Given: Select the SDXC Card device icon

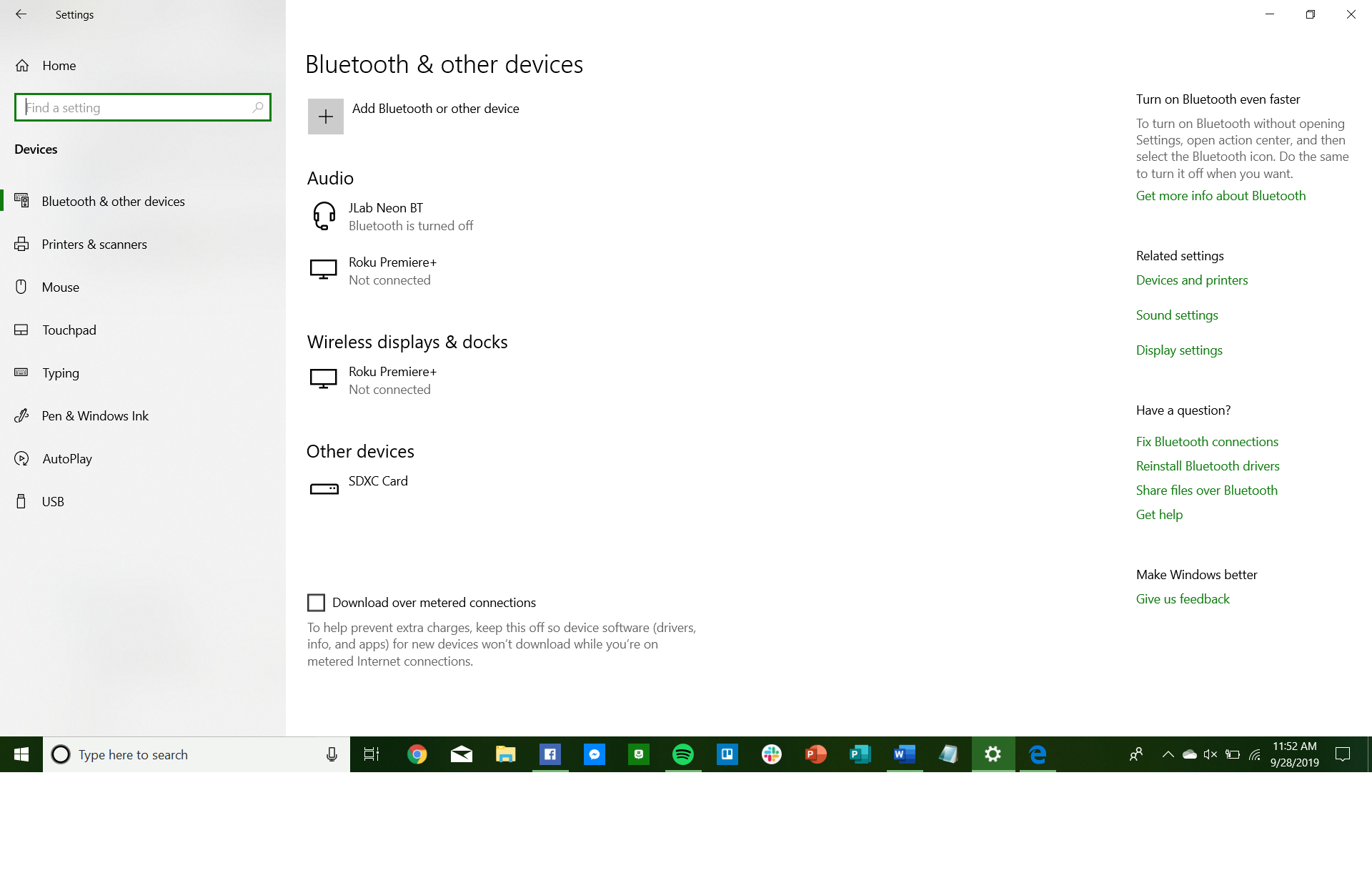Looking at the screenshot, I should pyautogui.click(x=324, y=489).
